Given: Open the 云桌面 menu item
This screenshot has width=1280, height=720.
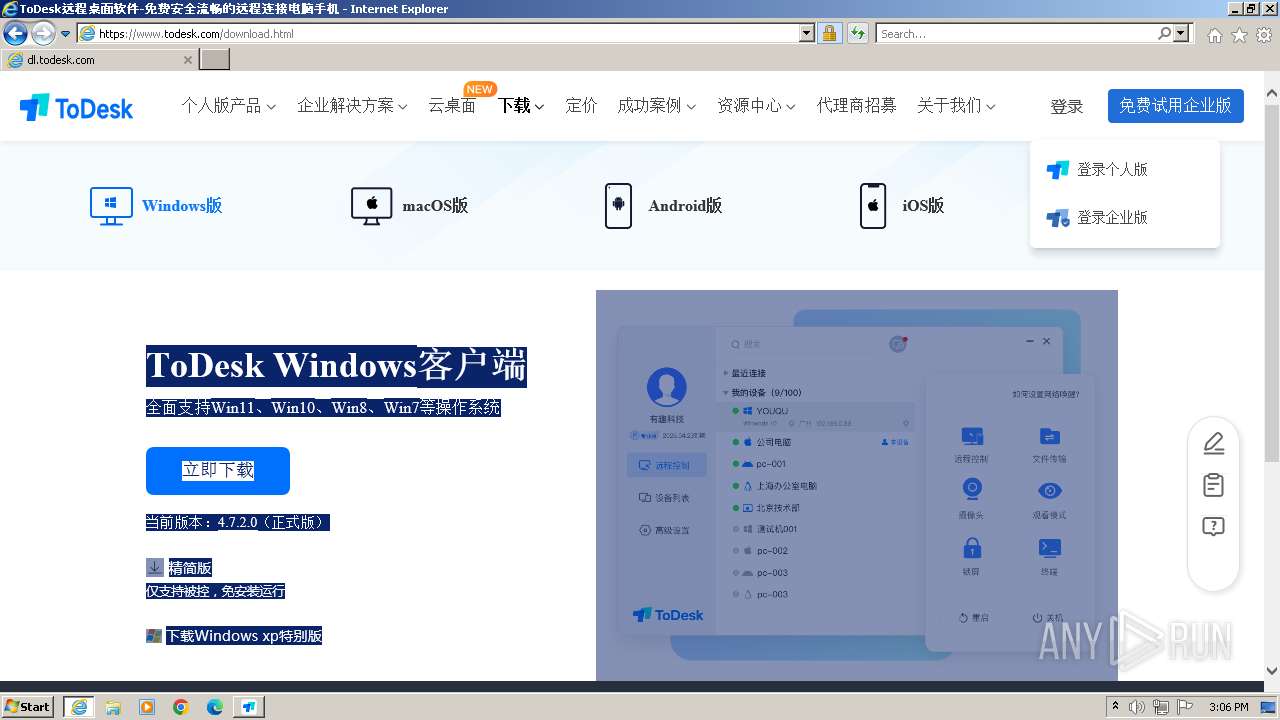Looking at the screenshot, I should 452,105.
